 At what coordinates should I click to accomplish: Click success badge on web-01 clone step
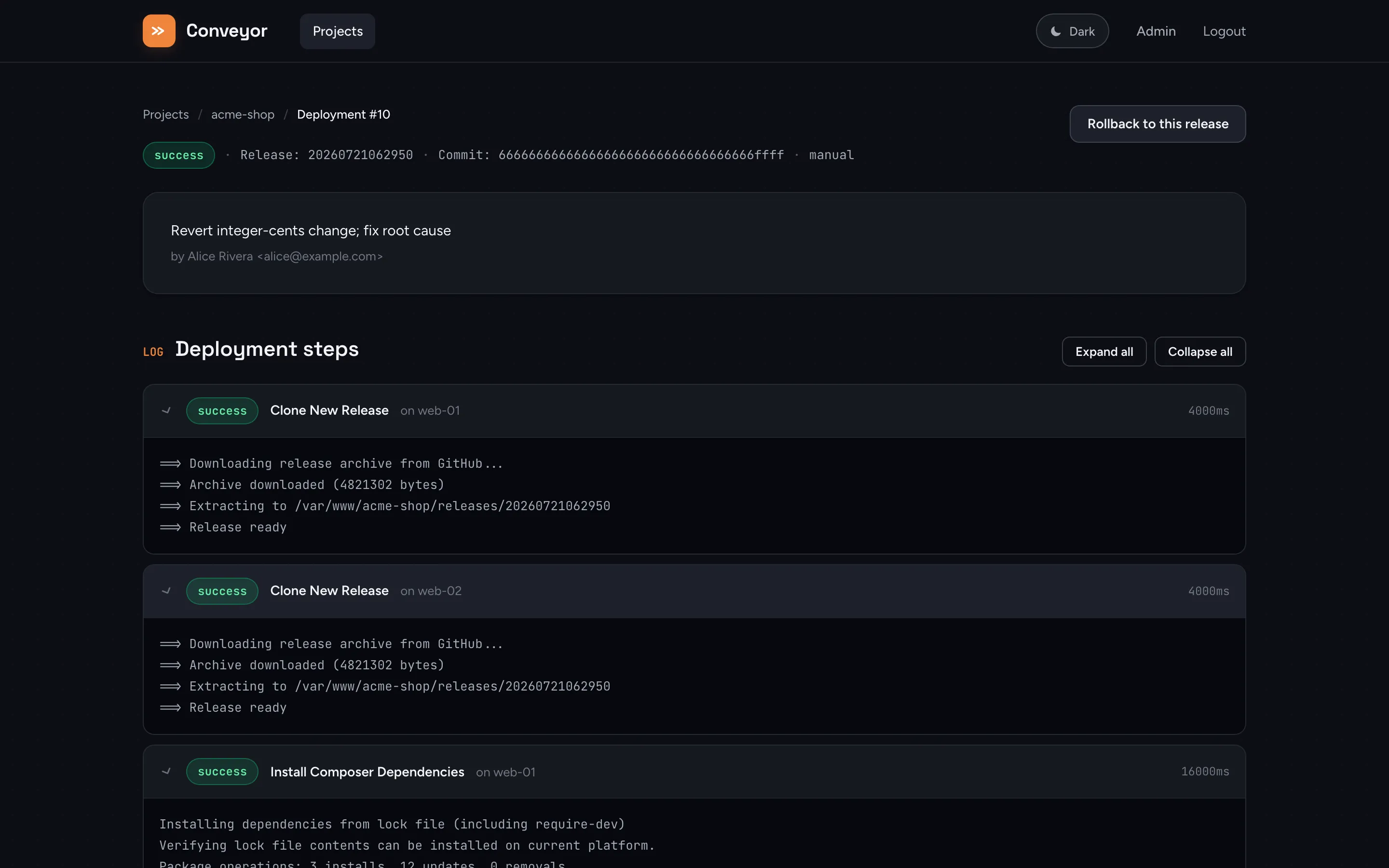coord(222,410)
